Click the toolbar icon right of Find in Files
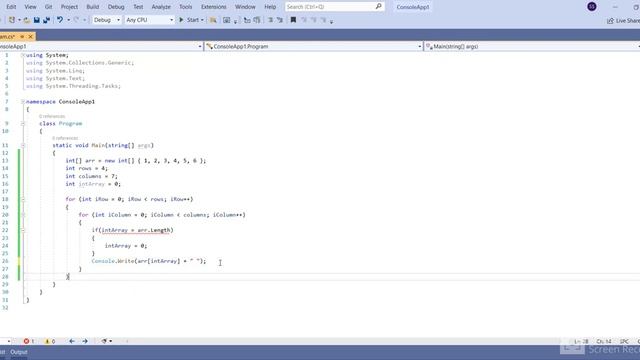 pos(227,20)
